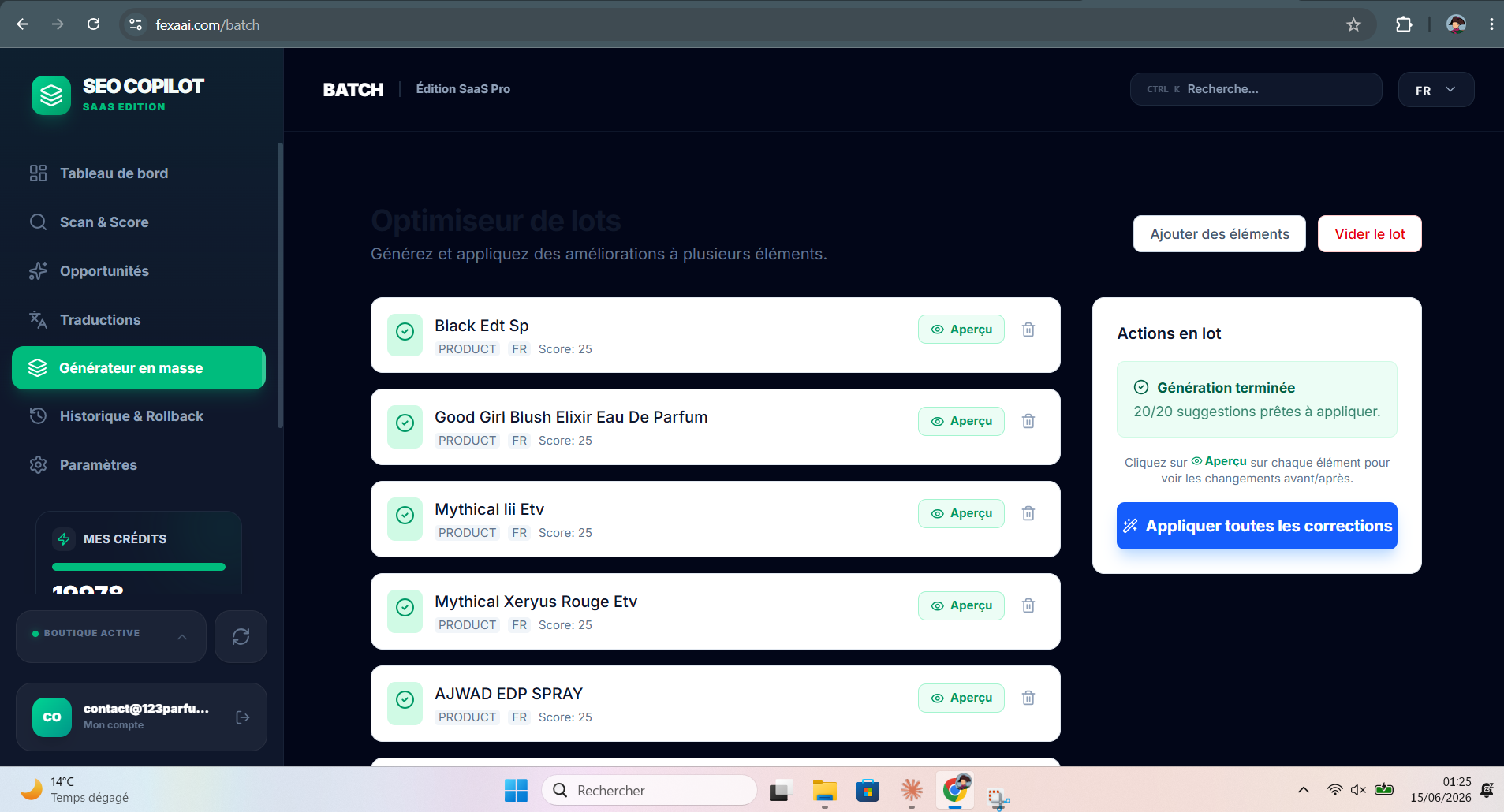Open the FR language dropdown
1504x812 pixels.
1435,90
